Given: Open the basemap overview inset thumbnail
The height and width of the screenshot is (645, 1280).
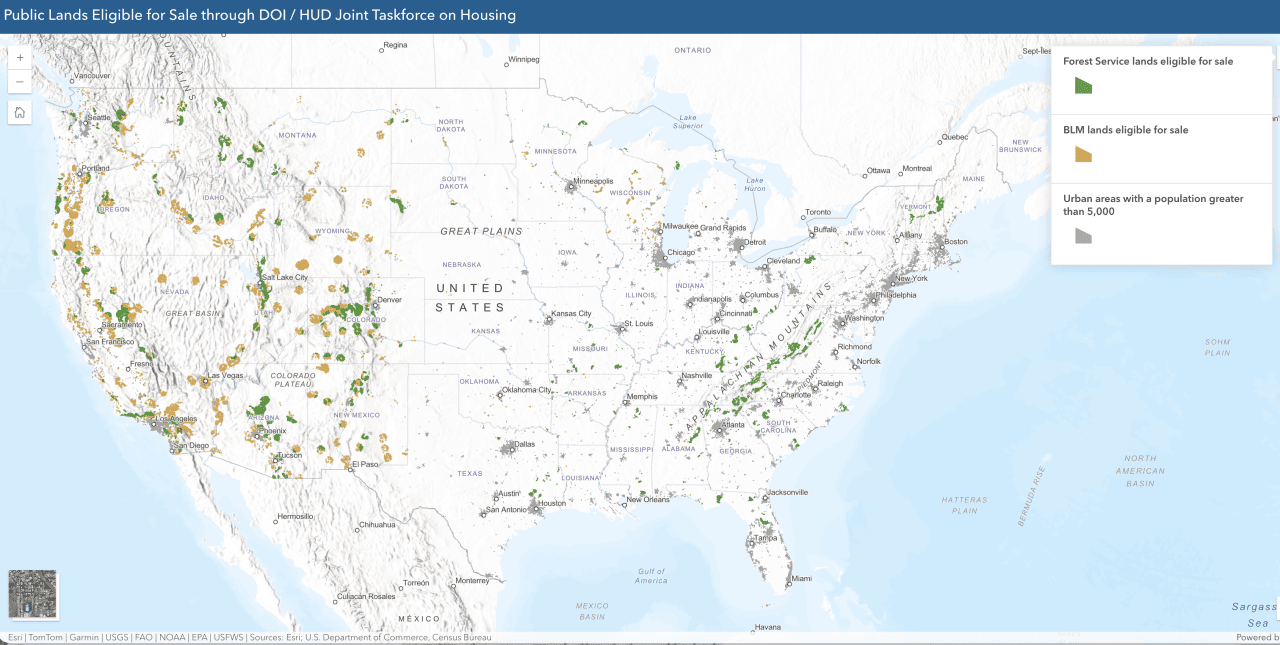Looking at the screenshot, I should tap(34, 594).
